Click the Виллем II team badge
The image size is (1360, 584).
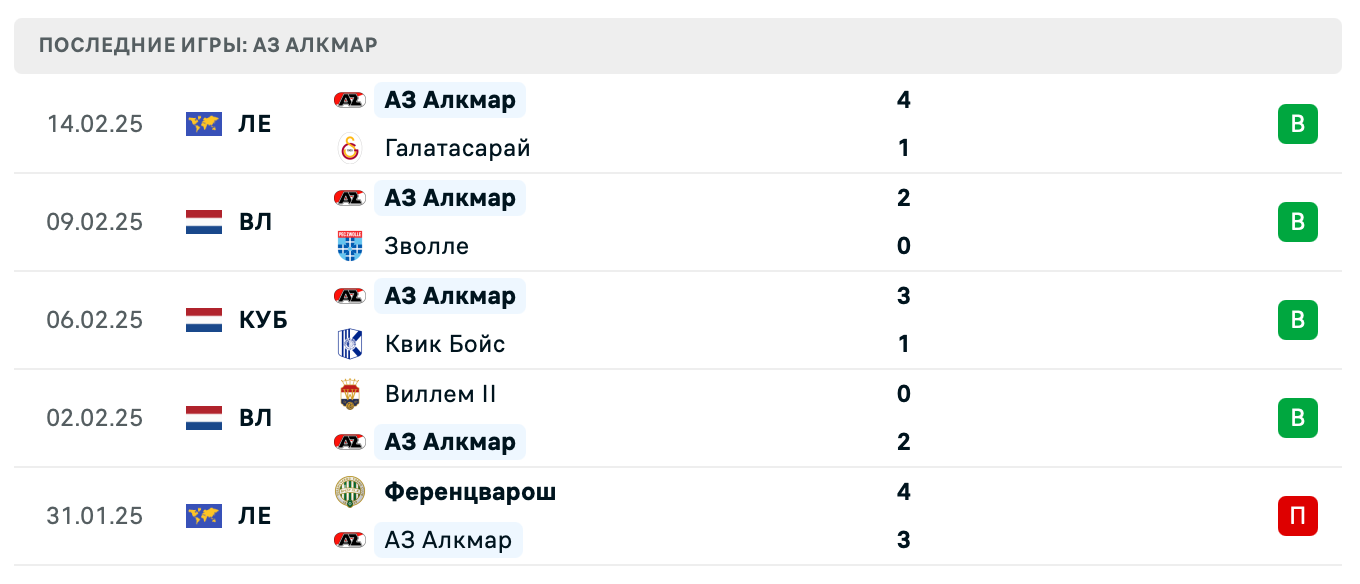[349, 394]
